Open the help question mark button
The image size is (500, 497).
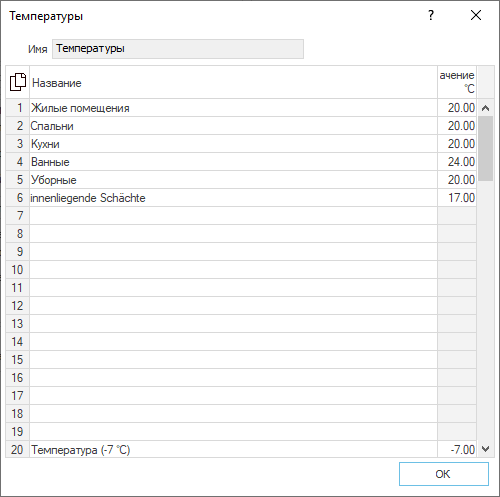coord(431,15)
